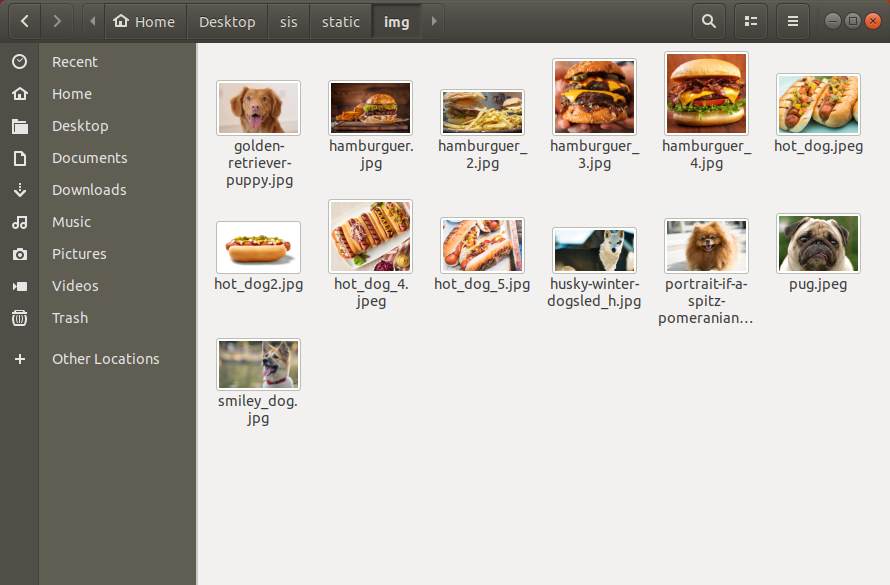Select the static breadcrumb in the path bar

[340, 20]
